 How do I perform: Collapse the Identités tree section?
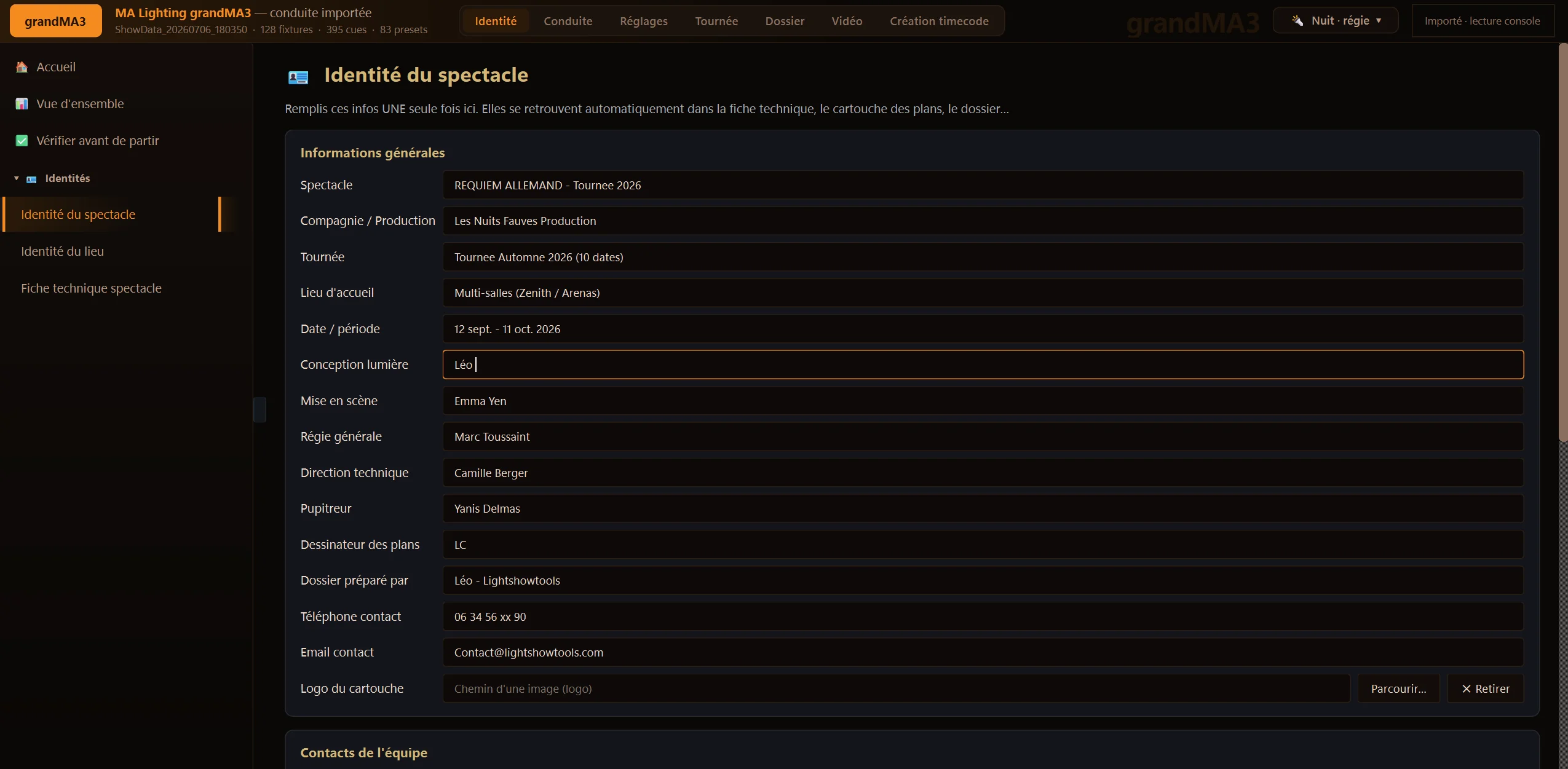17,178
